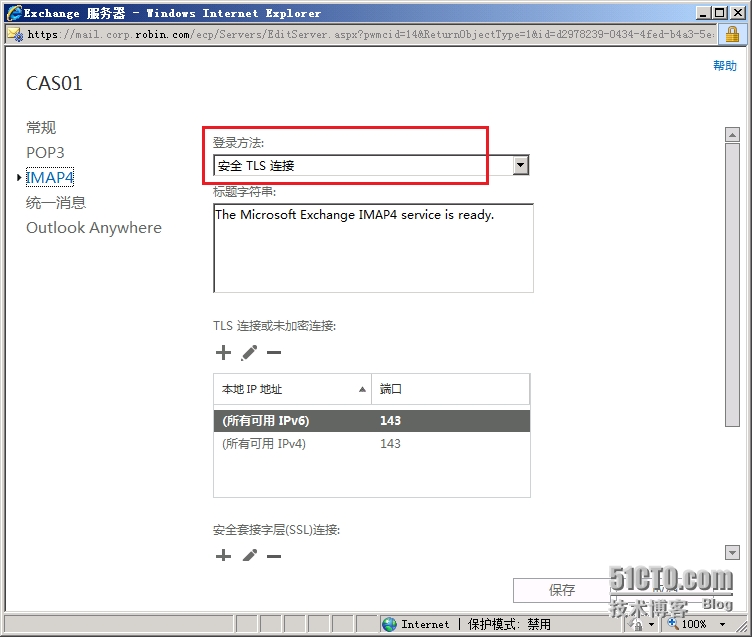The width and height of the screenshot is (752, 637).
Task: Select the (所有可用 IPv4) row
Action: pos(372,444)
